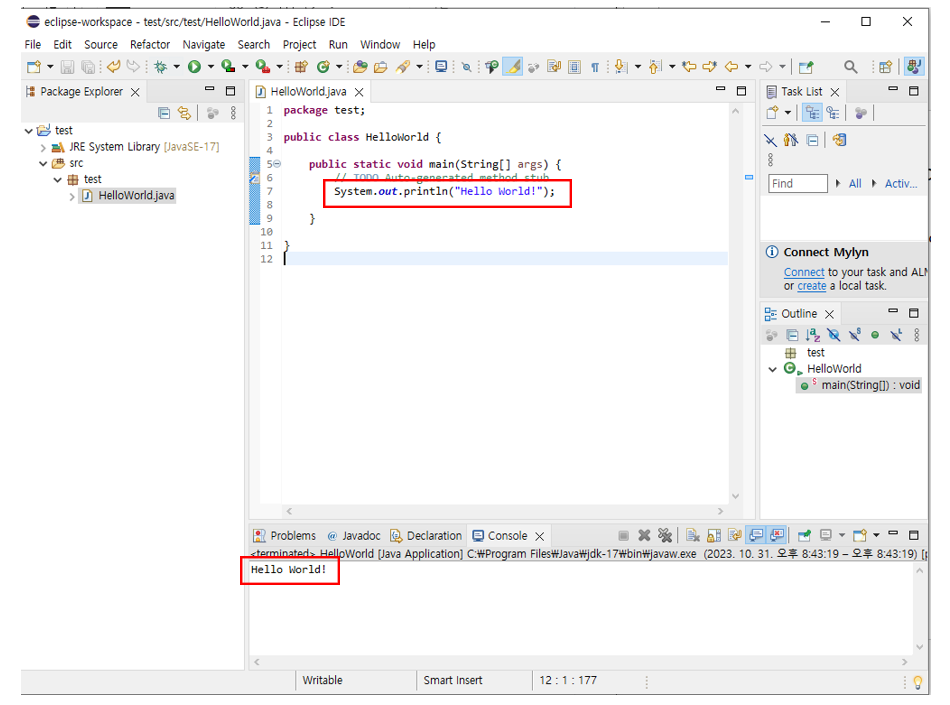The image size is (950, 705).
Task: Toggle Block Selection mode
Action: (574, 67)
